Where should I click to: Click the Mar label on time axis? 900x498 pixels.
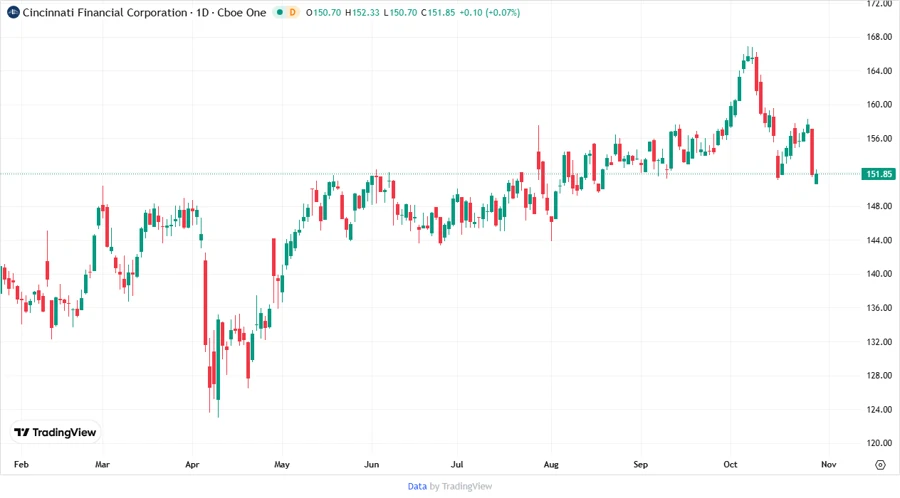click(x=102, y=464)
